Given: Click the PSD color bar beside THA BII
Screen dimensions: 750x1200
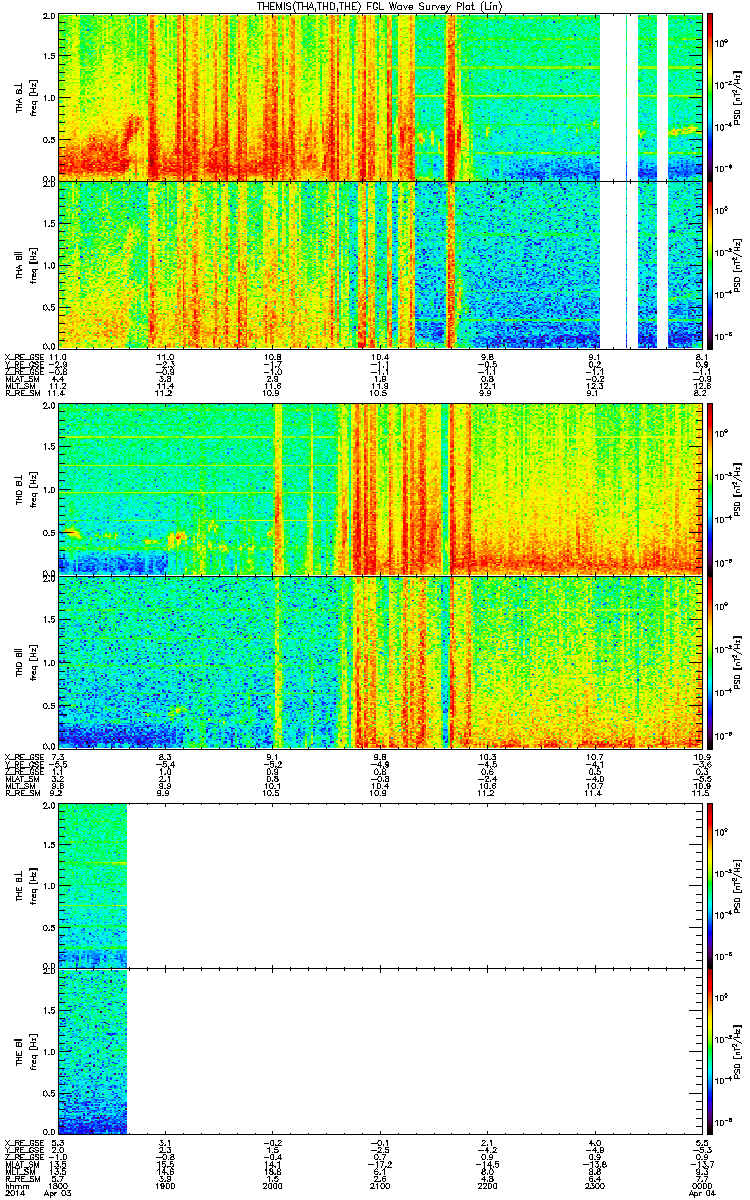Looking at the screenshot, I should [710, 264].
